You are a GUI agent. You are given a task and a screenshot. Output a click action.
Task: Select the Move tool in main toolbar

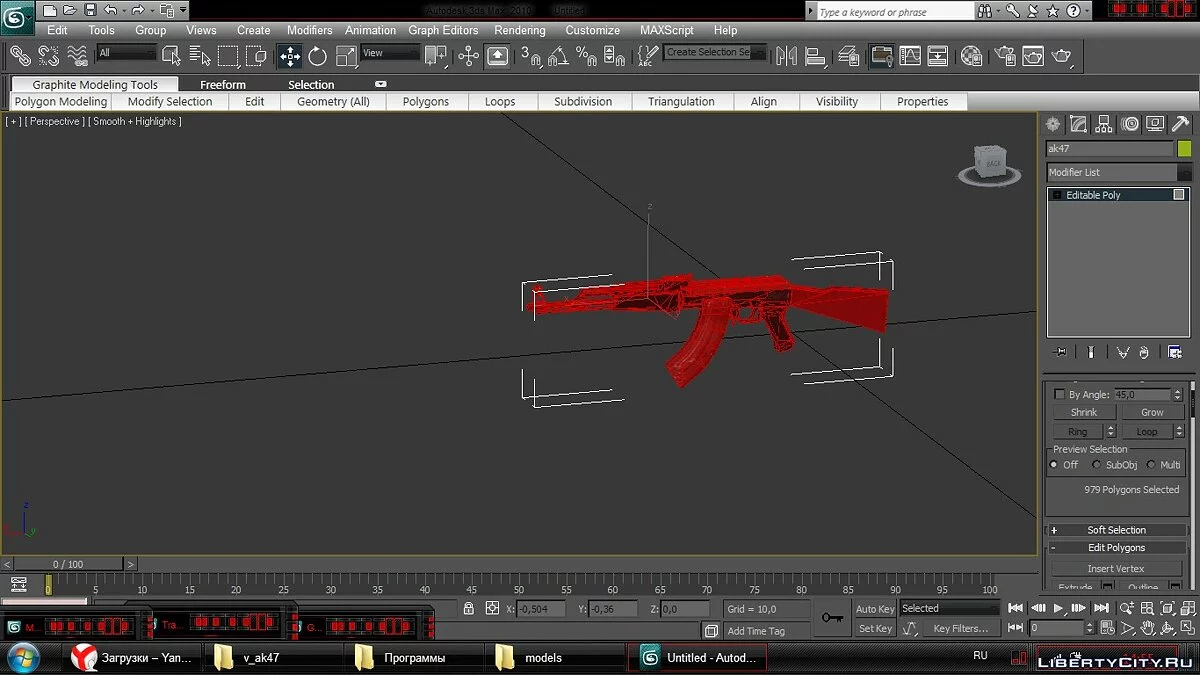pos(290,56)
